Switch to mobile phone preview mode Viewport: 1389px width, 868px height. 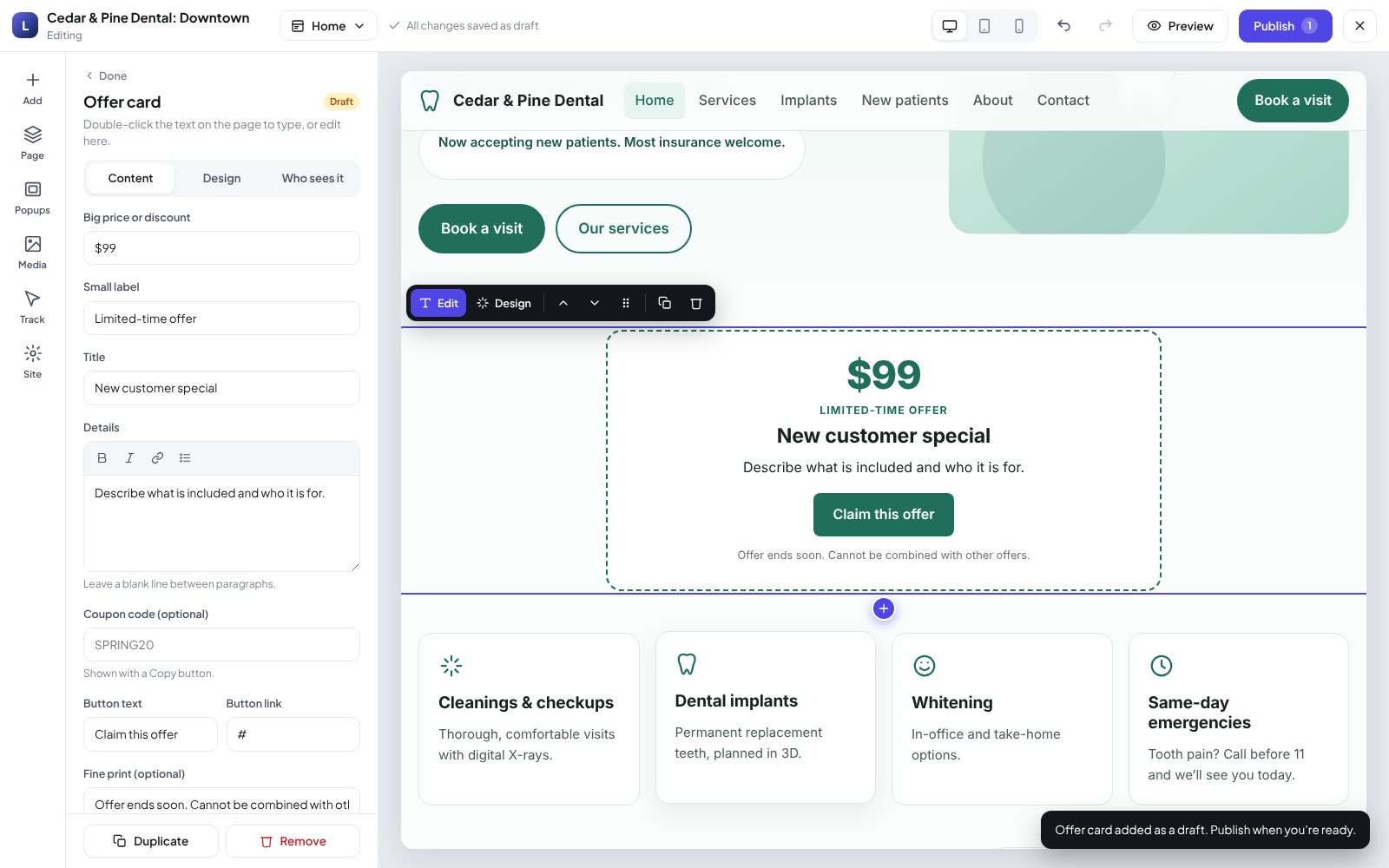tap(1019, 26)
